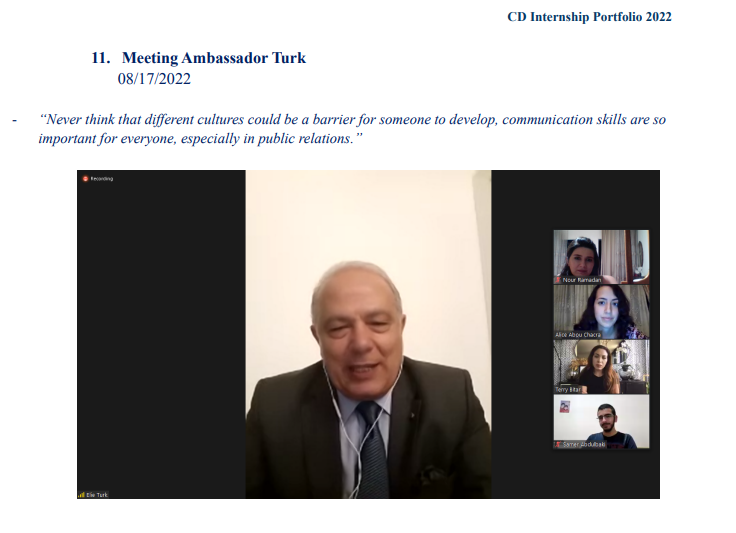
Task: Click the red Recording indicator icon
Action: [x=85, y=179]
